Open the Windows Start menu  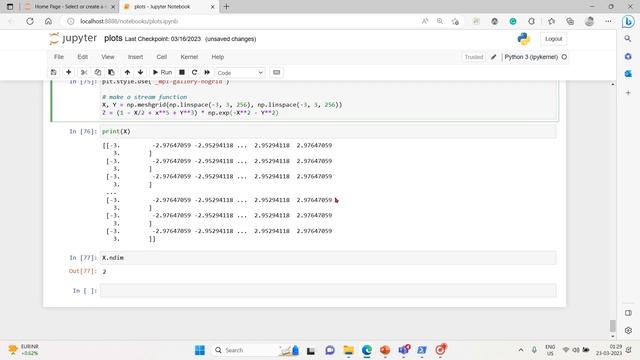pos(200,350)
